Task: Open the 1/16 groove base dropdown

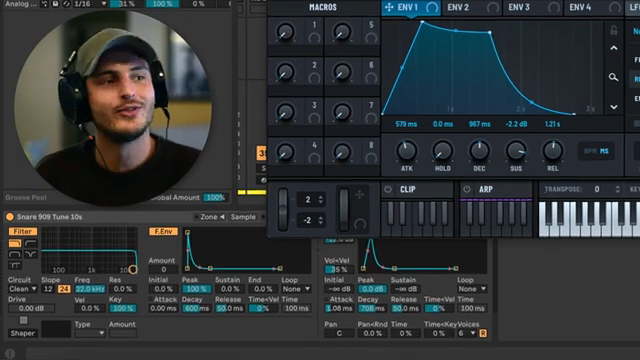Action: click(90, 4)
